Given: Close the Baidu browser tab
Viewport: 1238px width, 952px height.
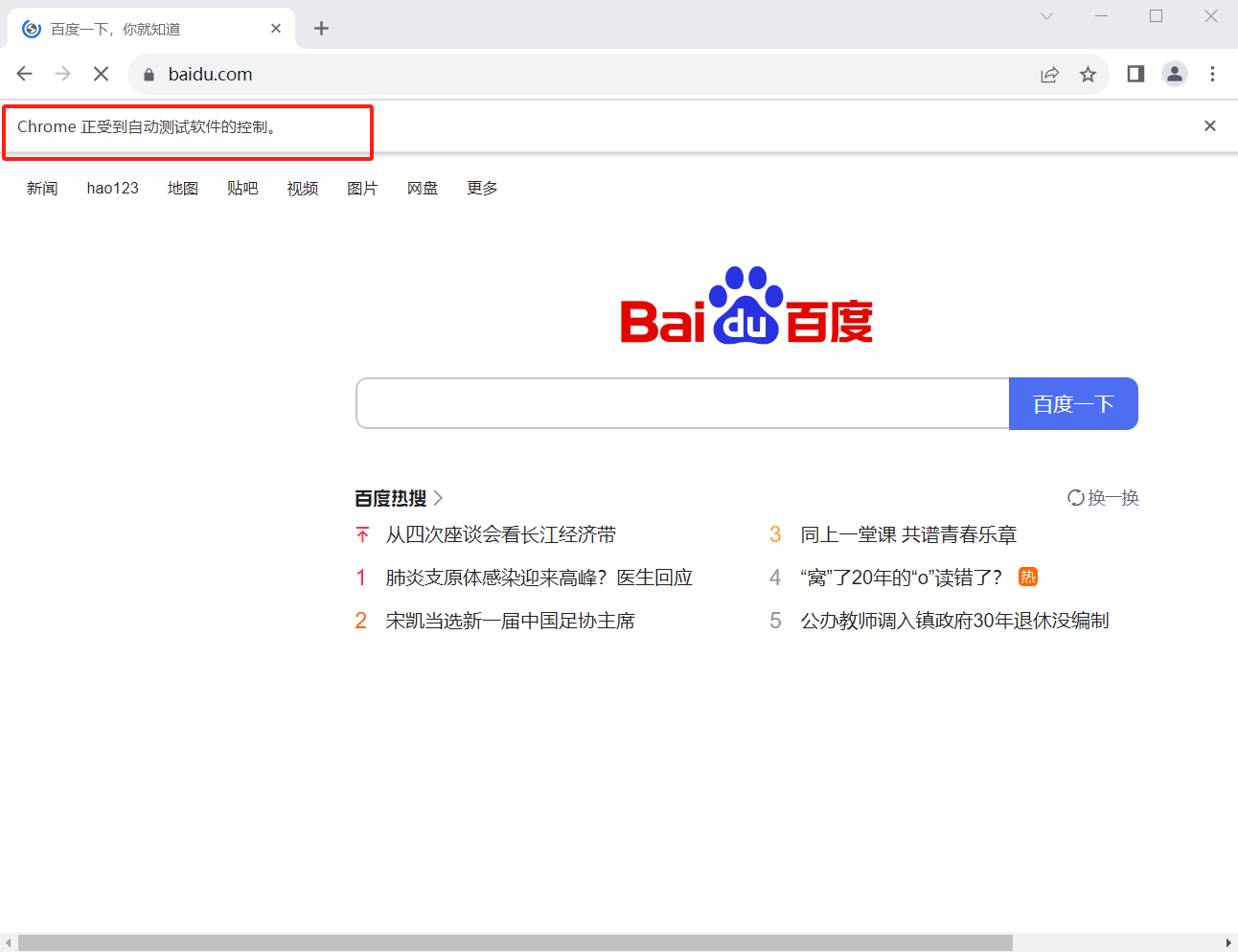Looking at the screenshot, I should click(x=276, y=29).
